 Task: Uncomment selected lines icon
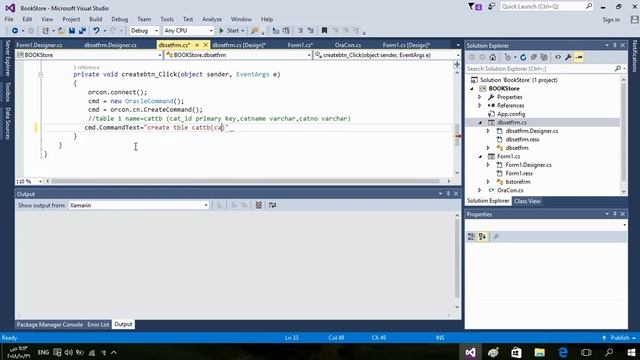coord(311,31)
